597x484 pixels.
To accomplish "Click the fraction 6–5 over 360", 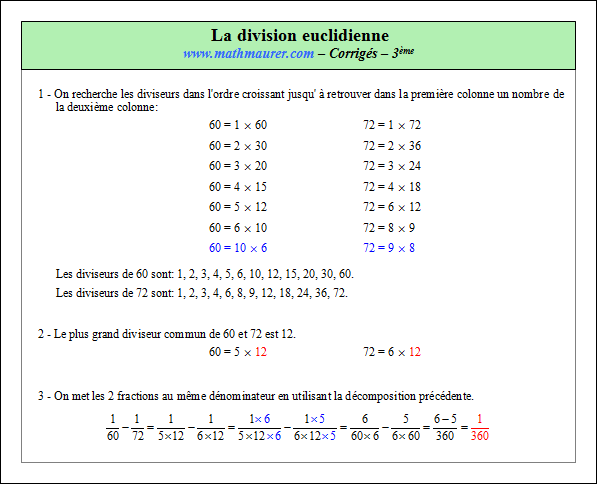I will 445,428.
